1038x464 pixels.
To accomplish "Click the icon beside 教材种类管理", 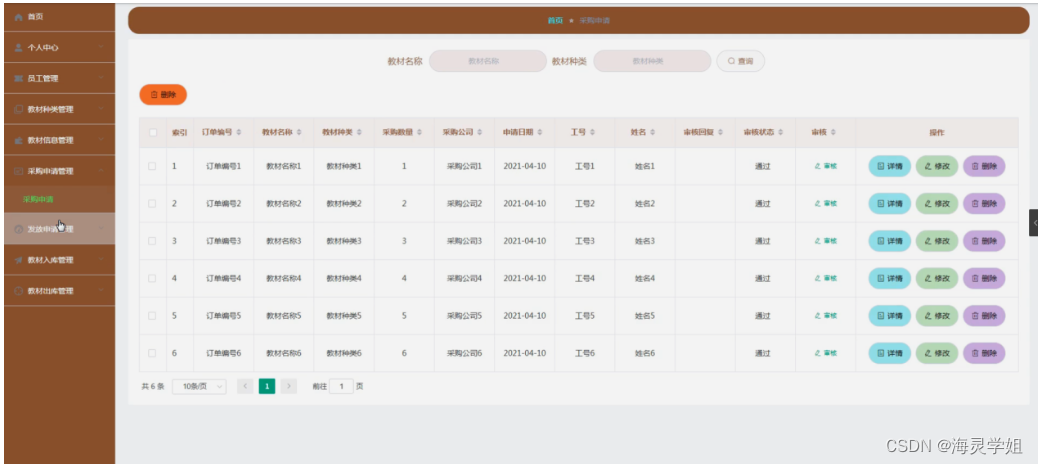I will click(19, 109).
